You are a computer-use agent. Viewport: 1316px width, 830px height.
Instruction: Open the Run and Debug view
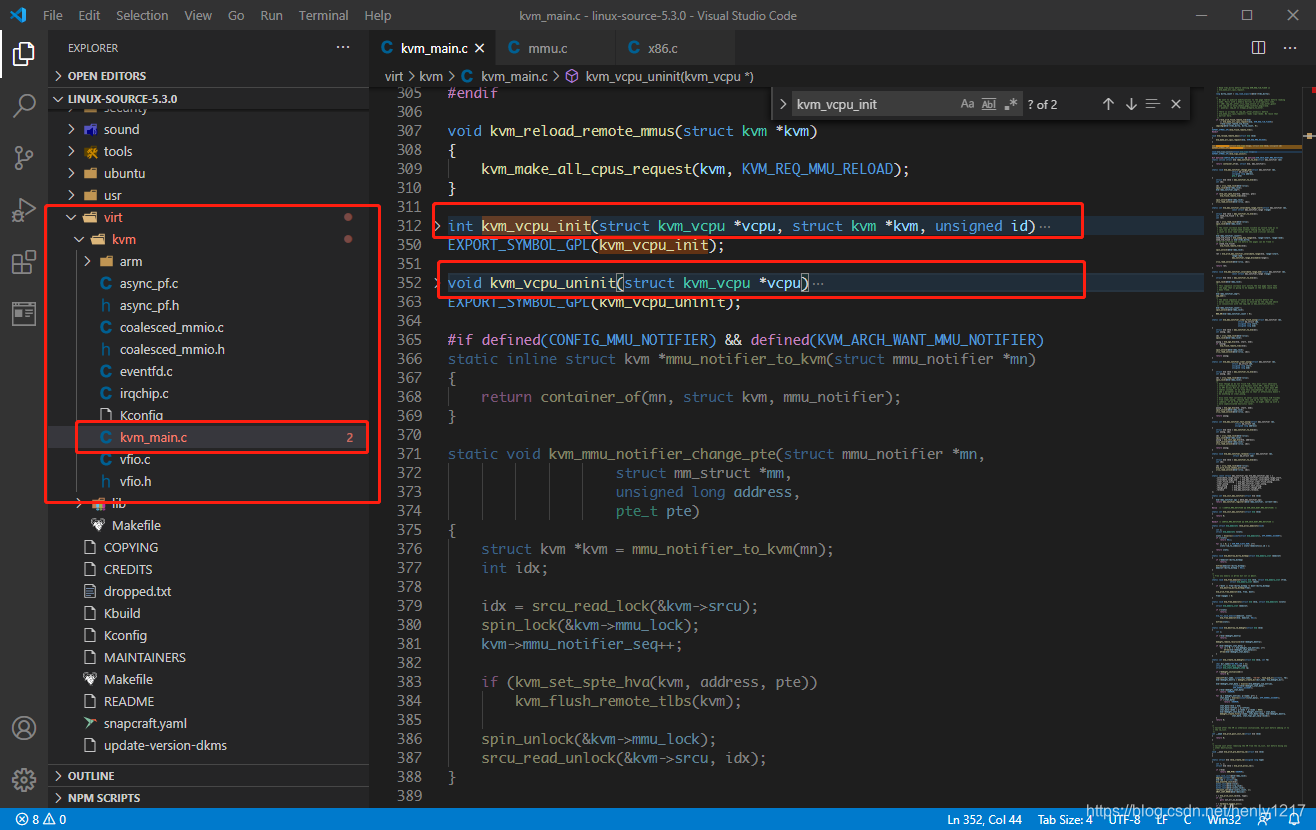pos(24,210)
